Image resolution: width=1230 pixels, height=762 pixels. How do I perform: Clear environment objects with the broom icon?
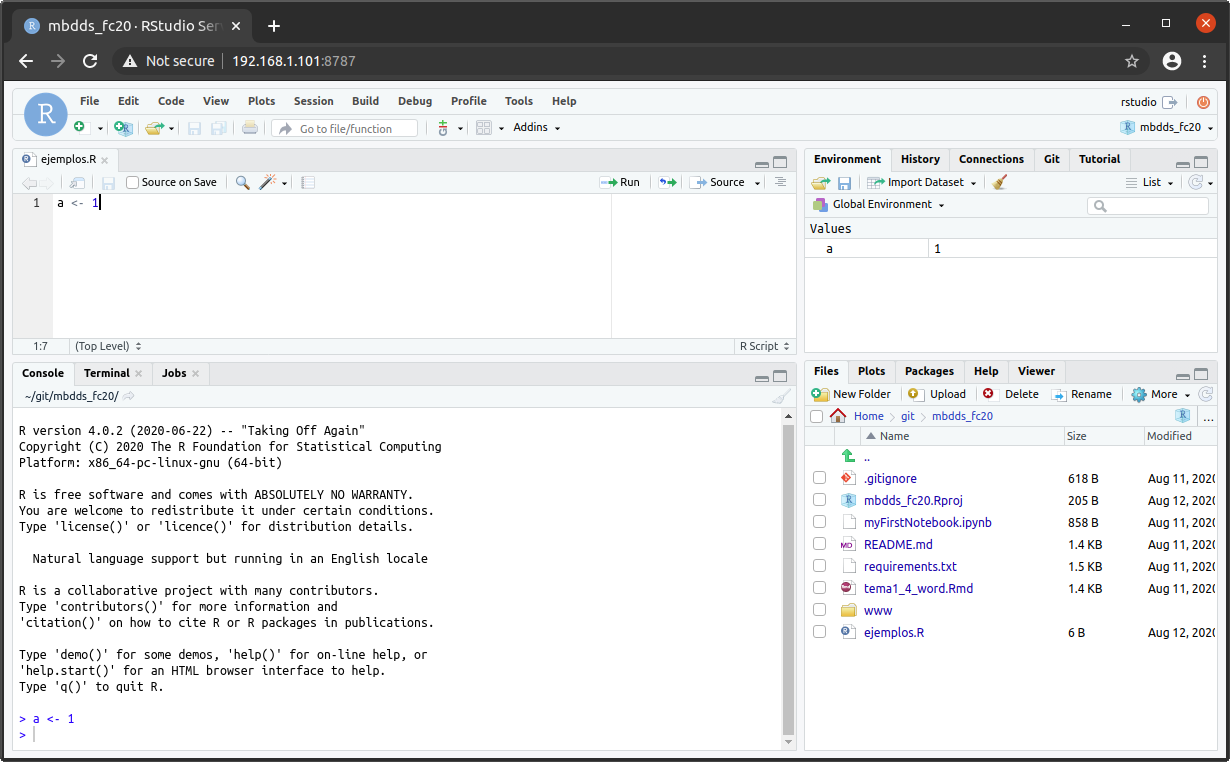tap(1000, 182)
